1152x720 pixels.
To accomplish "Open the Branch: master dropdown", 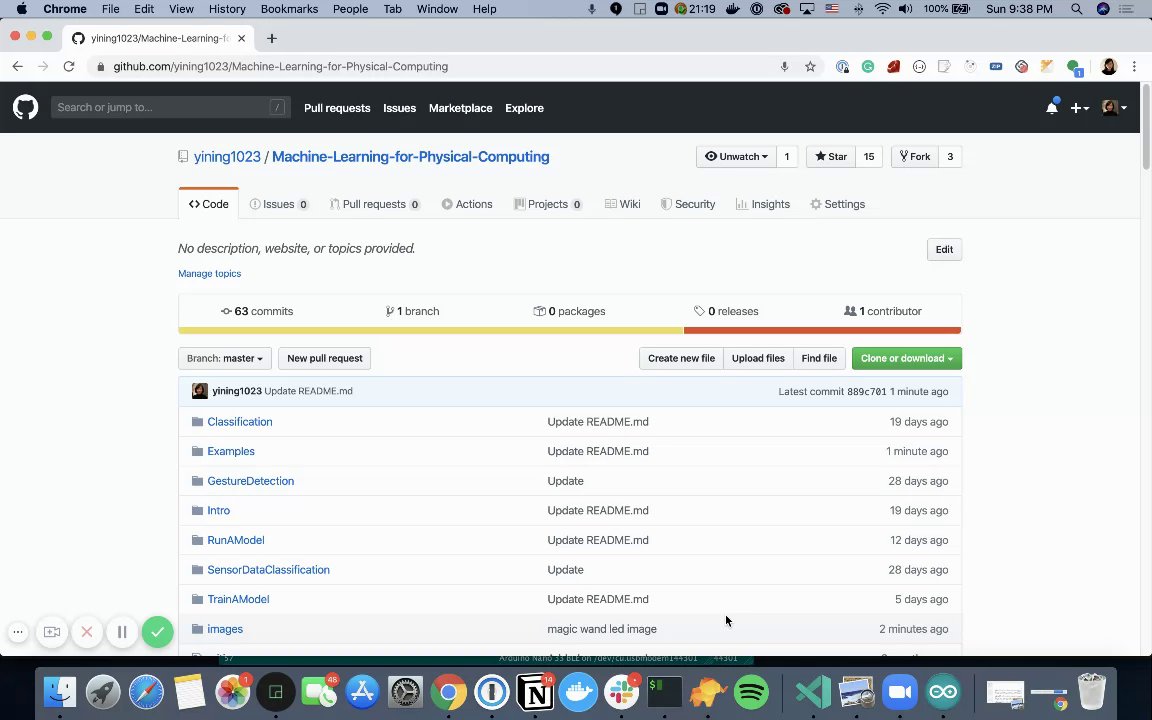I will [x=225, y=359].
